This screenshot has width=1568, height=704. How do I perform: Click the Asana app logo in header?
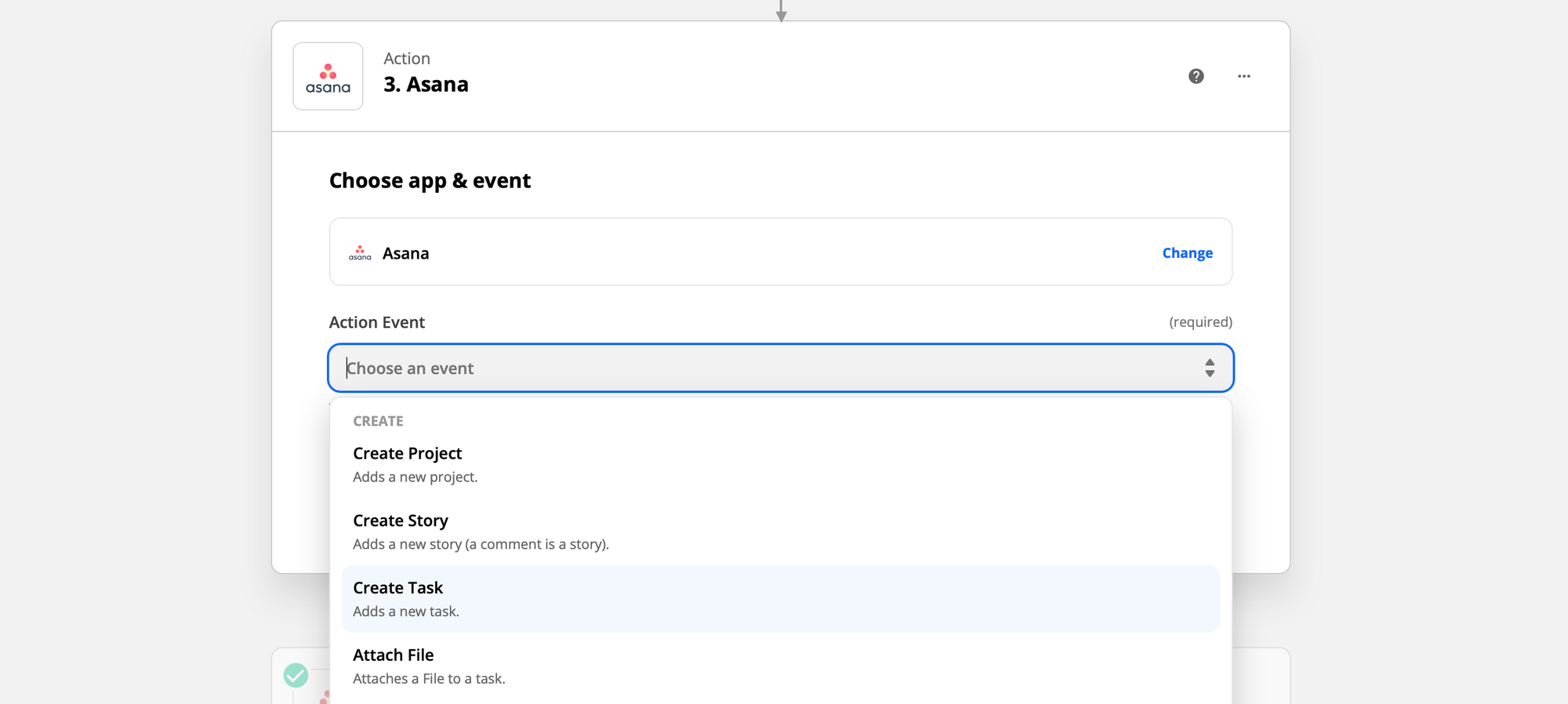pyautogui.click(x=328, y=76)
